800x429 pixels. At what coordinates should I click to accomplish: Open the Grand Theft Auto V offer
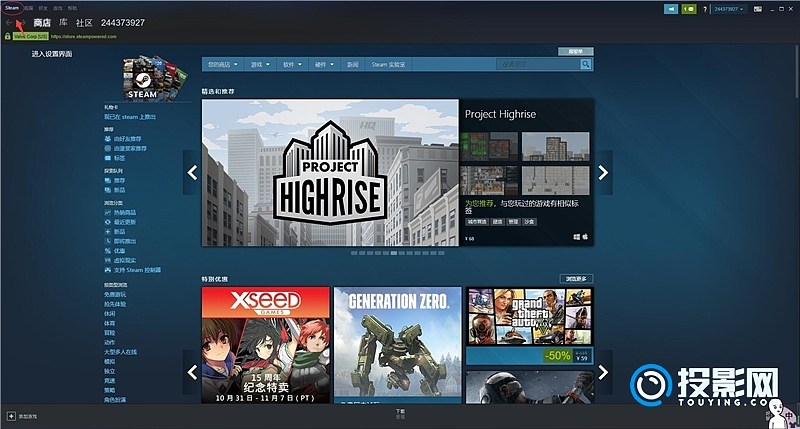(530, 325)
